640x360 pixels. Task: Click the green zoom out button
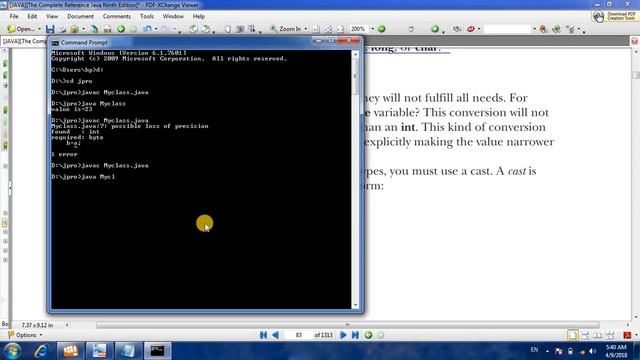click(381, 29)
